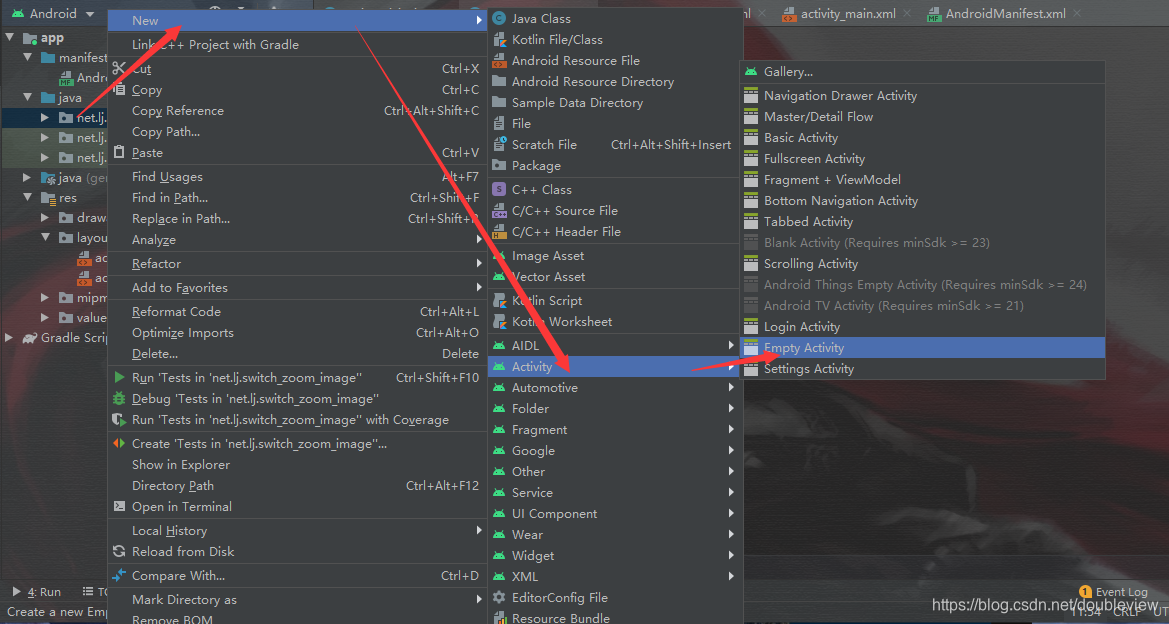Click the Copy clipboard icon
Screen dimensions: 1169x624
(119, 89)
